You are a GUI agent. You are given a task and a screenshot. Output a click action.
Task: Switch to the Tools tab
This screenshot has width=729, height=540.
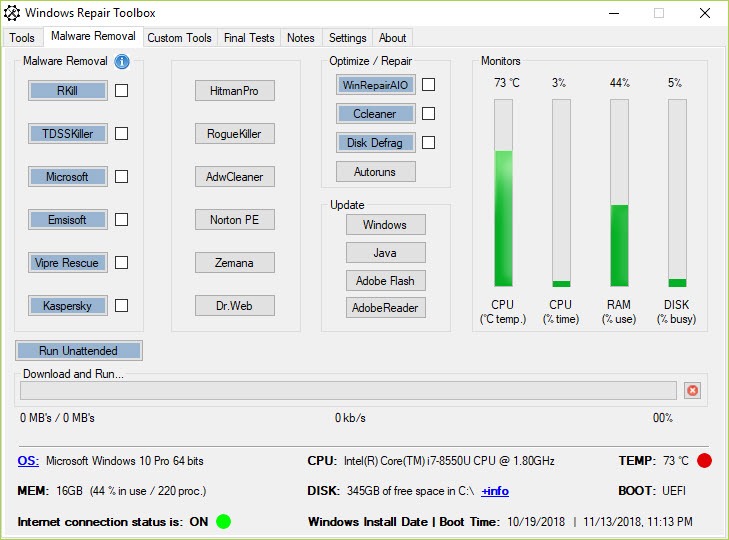point(22,38)
